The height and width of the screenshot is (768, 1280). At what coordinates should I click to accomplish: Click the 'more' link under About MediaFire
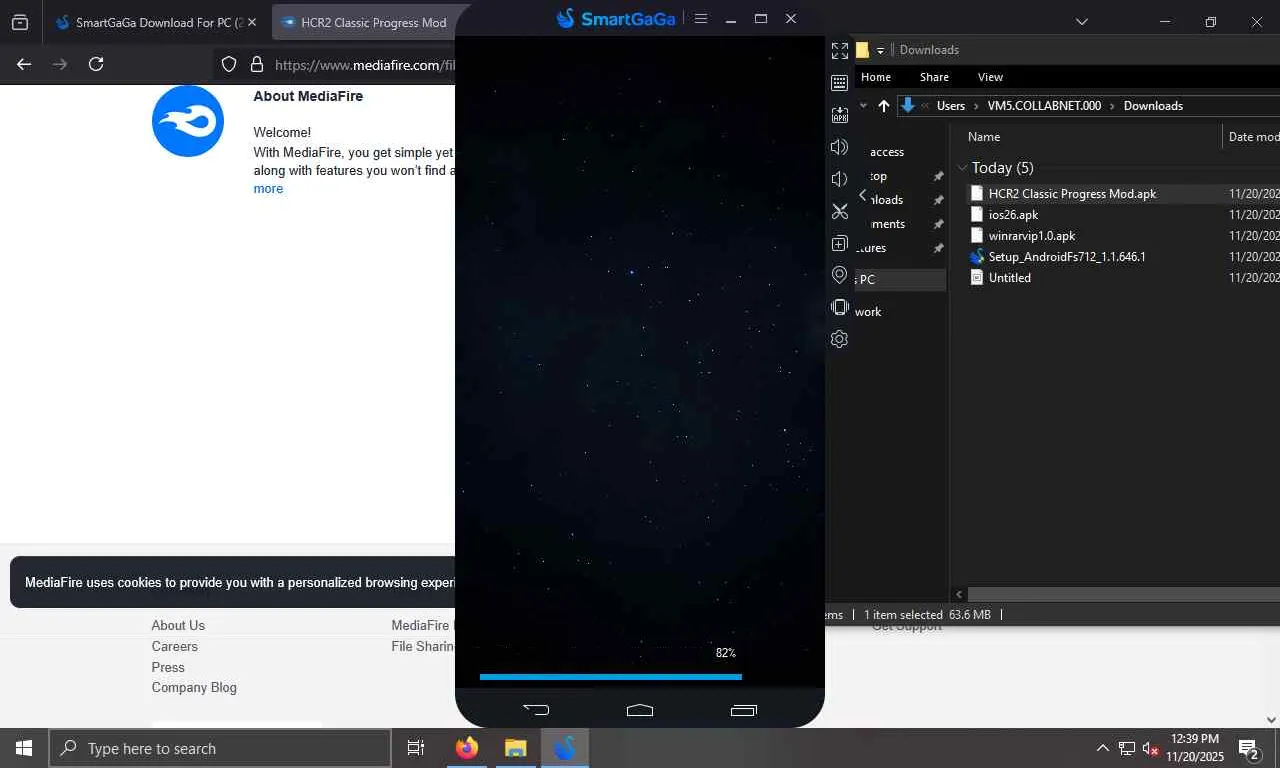(x=268, y=189)
